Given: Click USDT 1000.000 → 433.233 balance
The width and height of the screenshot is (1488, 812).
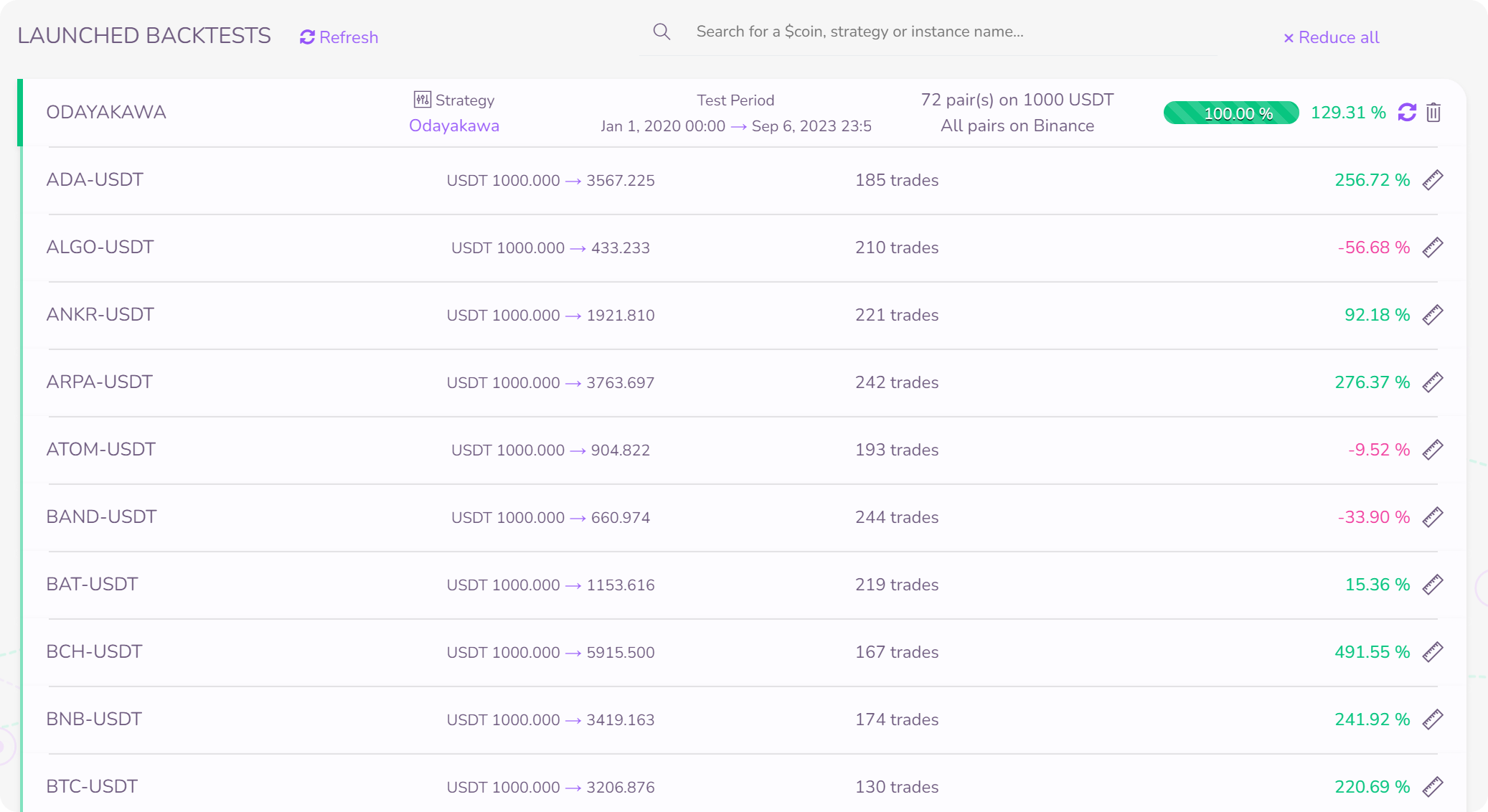Looking at the screenshot, I should point(550,248).
